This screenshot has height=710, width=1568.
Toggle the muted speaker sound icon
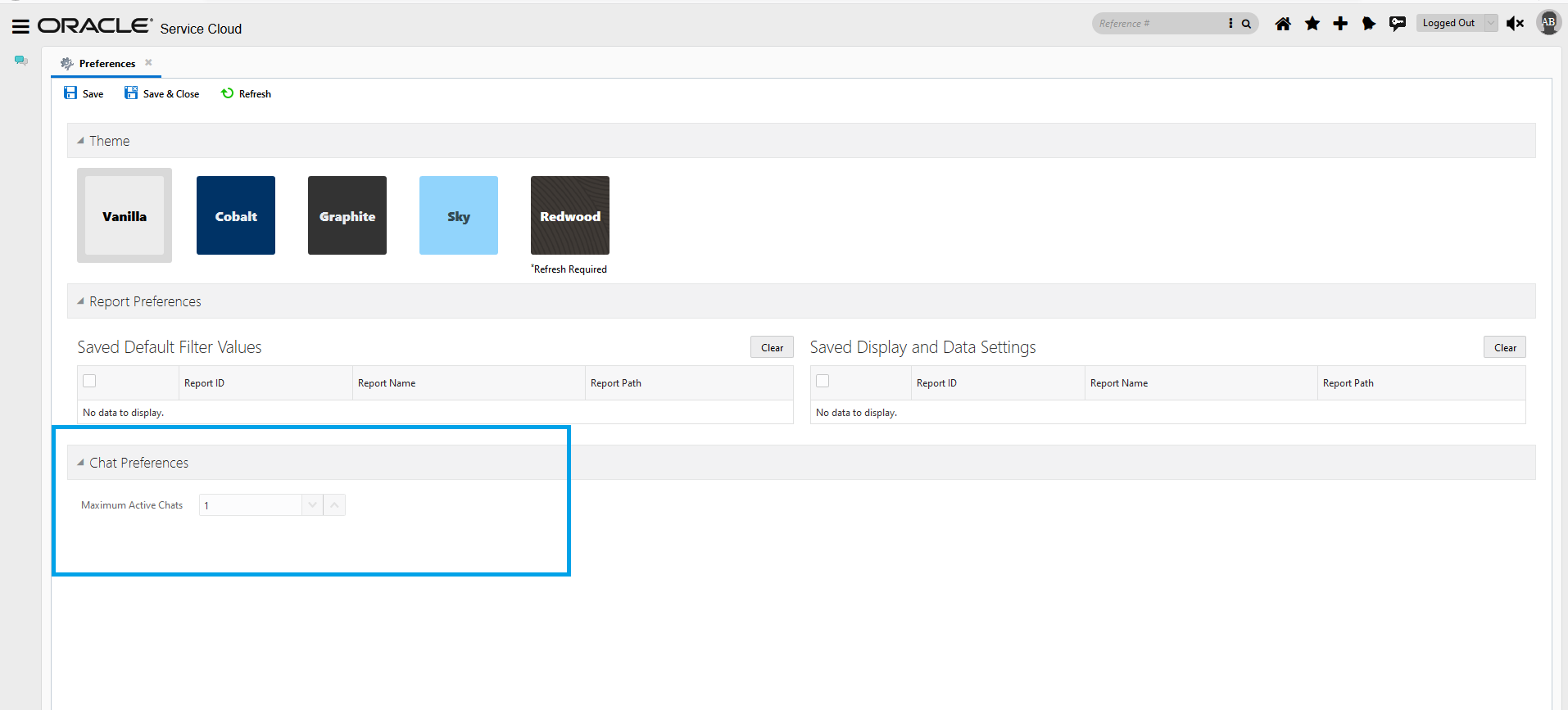tap(1515, 23)
